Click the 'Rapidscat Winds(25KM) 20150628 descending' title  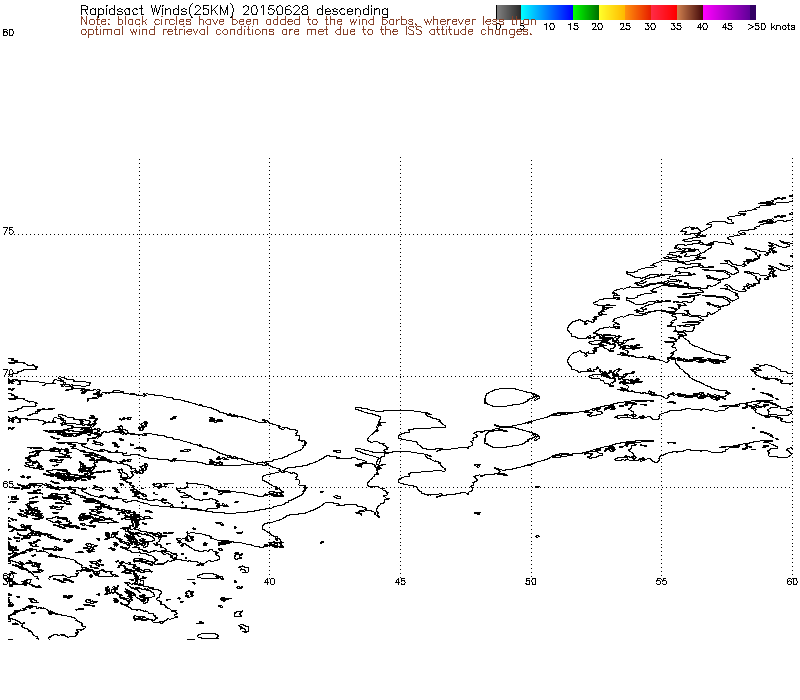click(234, 10)
